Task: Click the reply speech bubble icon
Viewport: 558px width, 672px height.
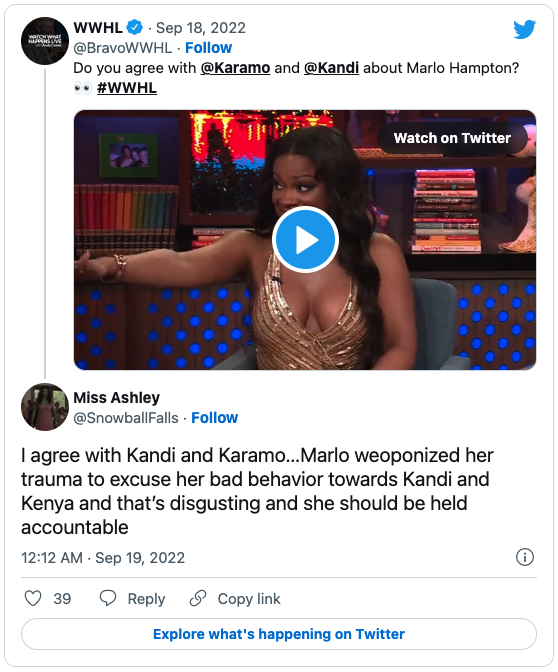Action: click(108, 598)
